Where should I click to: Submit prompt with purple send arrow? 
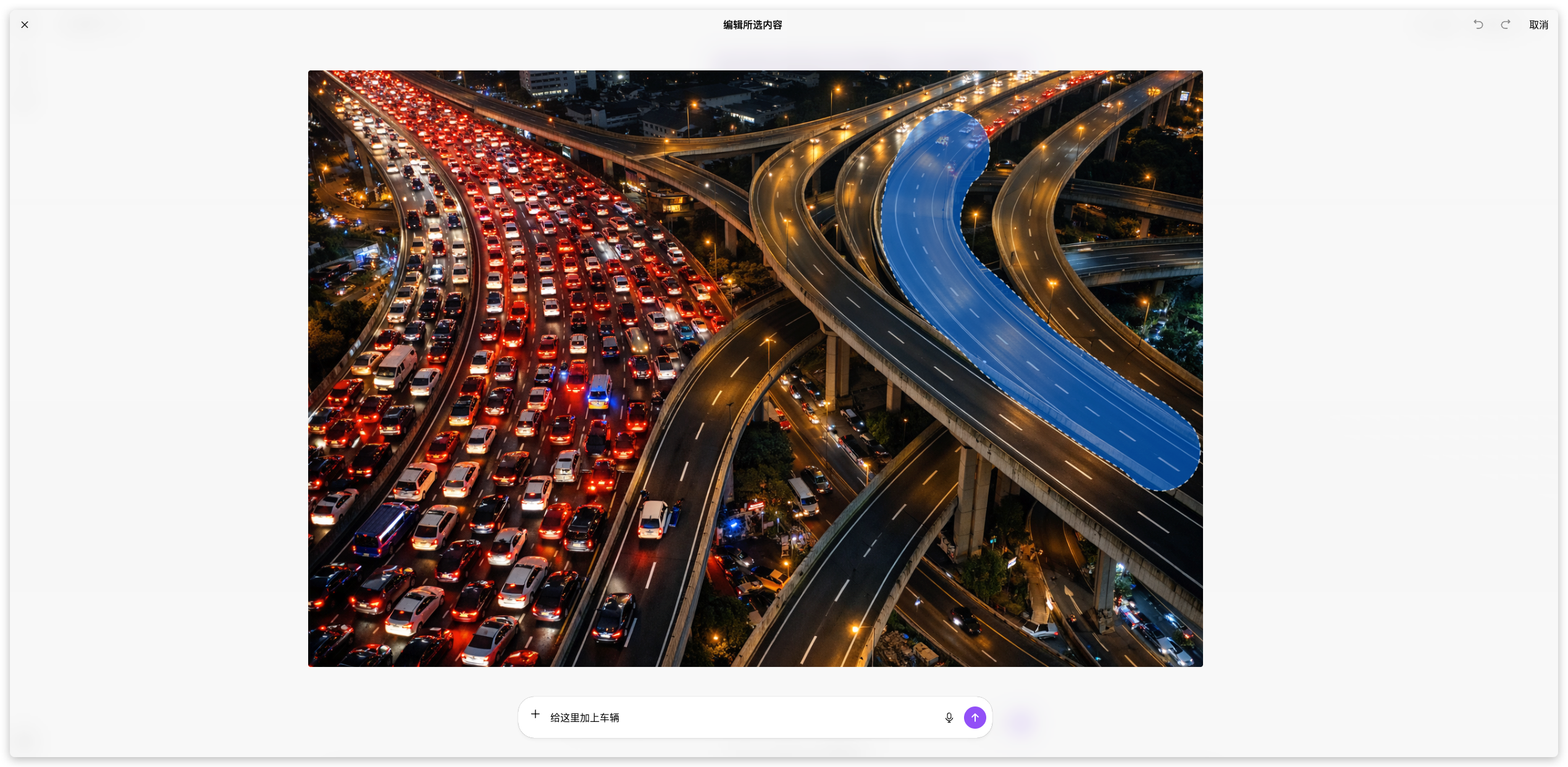pyautogui.click(x=975, y=718)
